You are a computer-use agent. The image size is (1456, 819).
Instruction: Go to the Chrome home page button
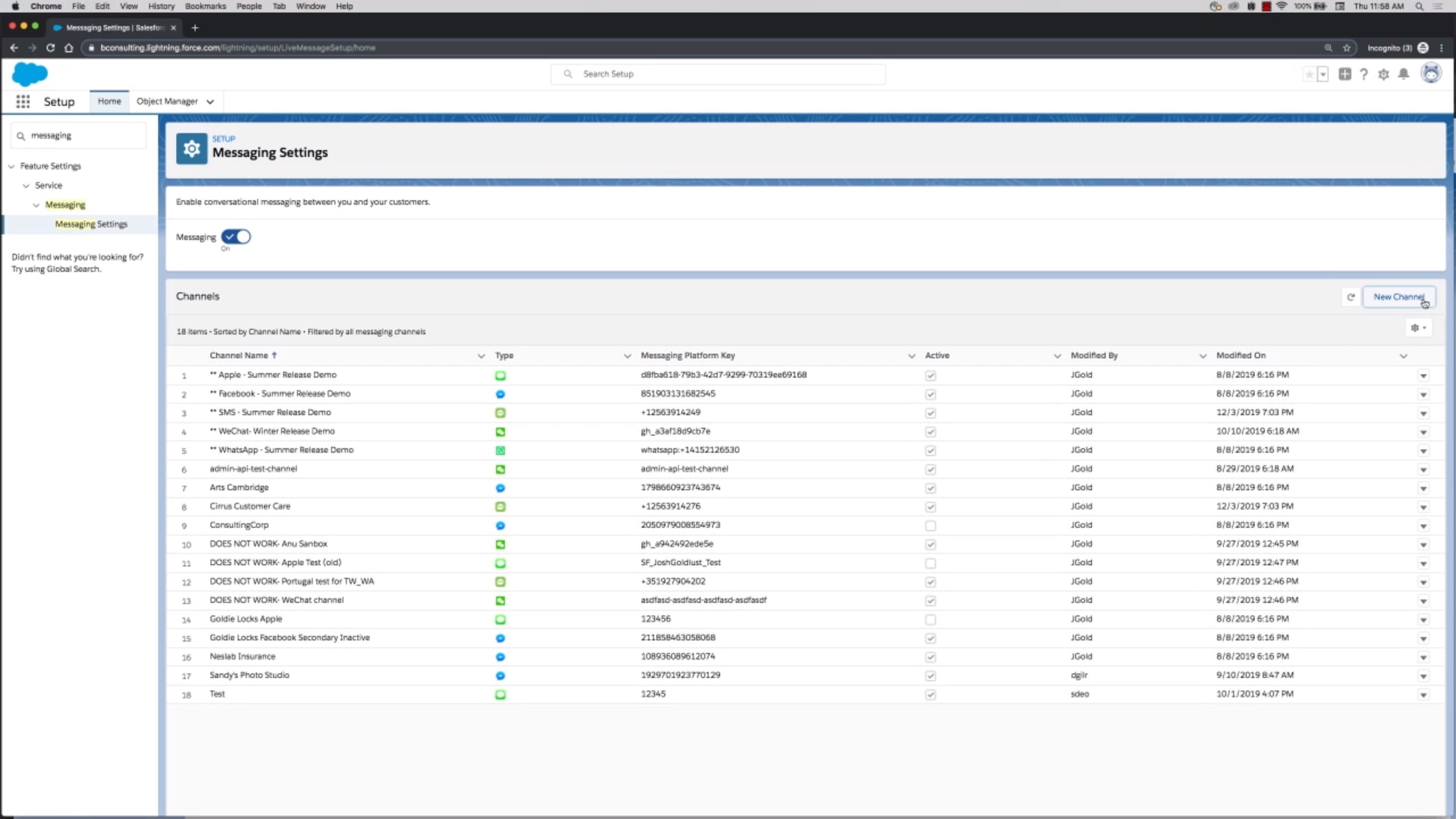point(68,48)
